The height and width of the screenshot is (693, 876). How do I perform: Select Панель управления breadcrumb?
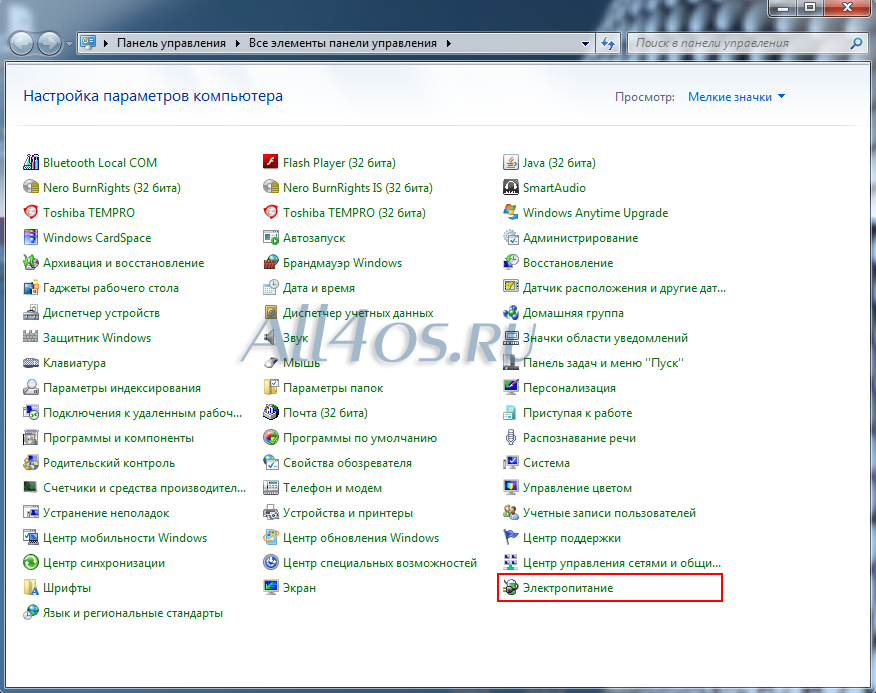click(x=172, y=43)
